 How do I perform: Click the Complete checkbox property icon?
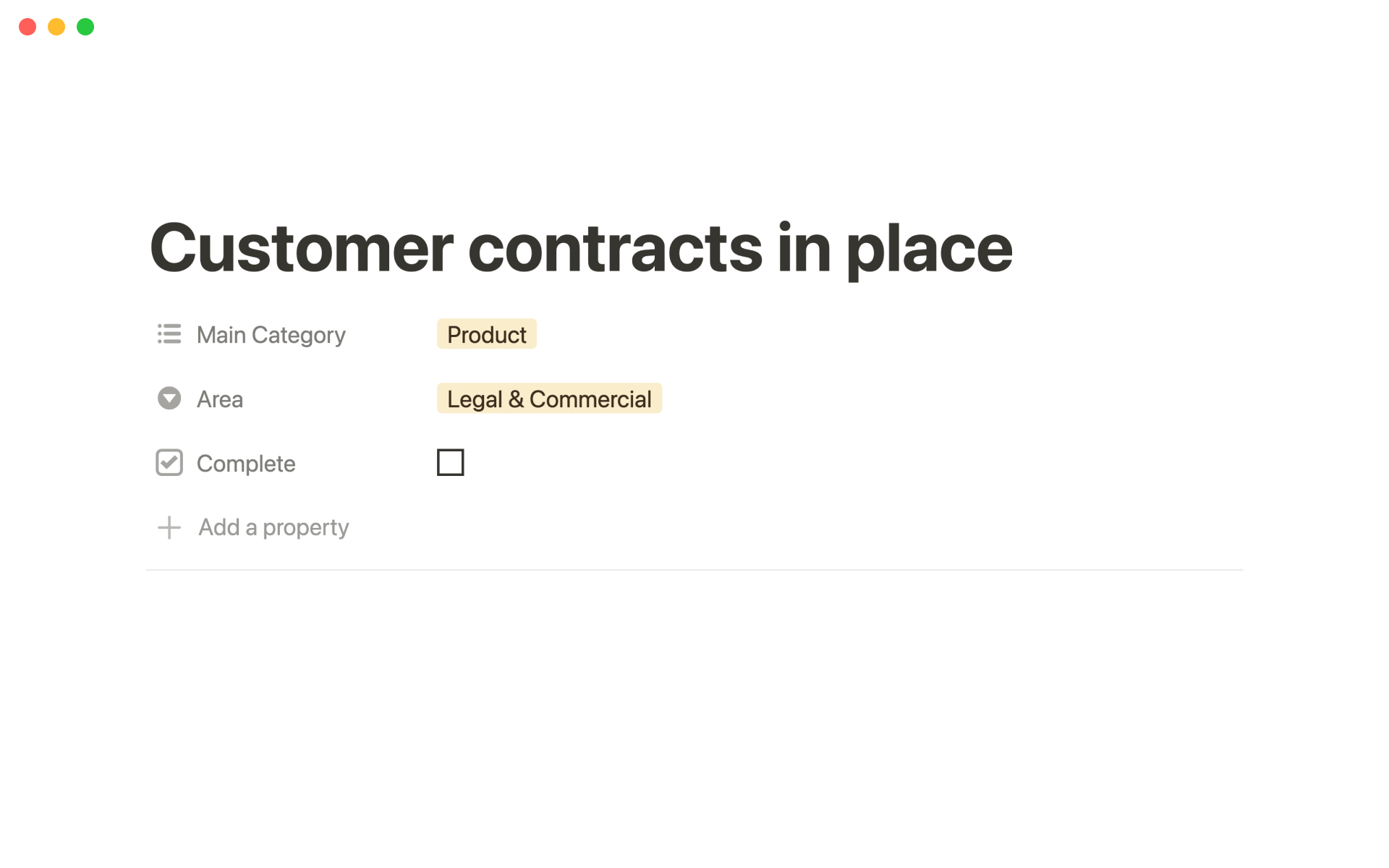(x=169, y=463)
